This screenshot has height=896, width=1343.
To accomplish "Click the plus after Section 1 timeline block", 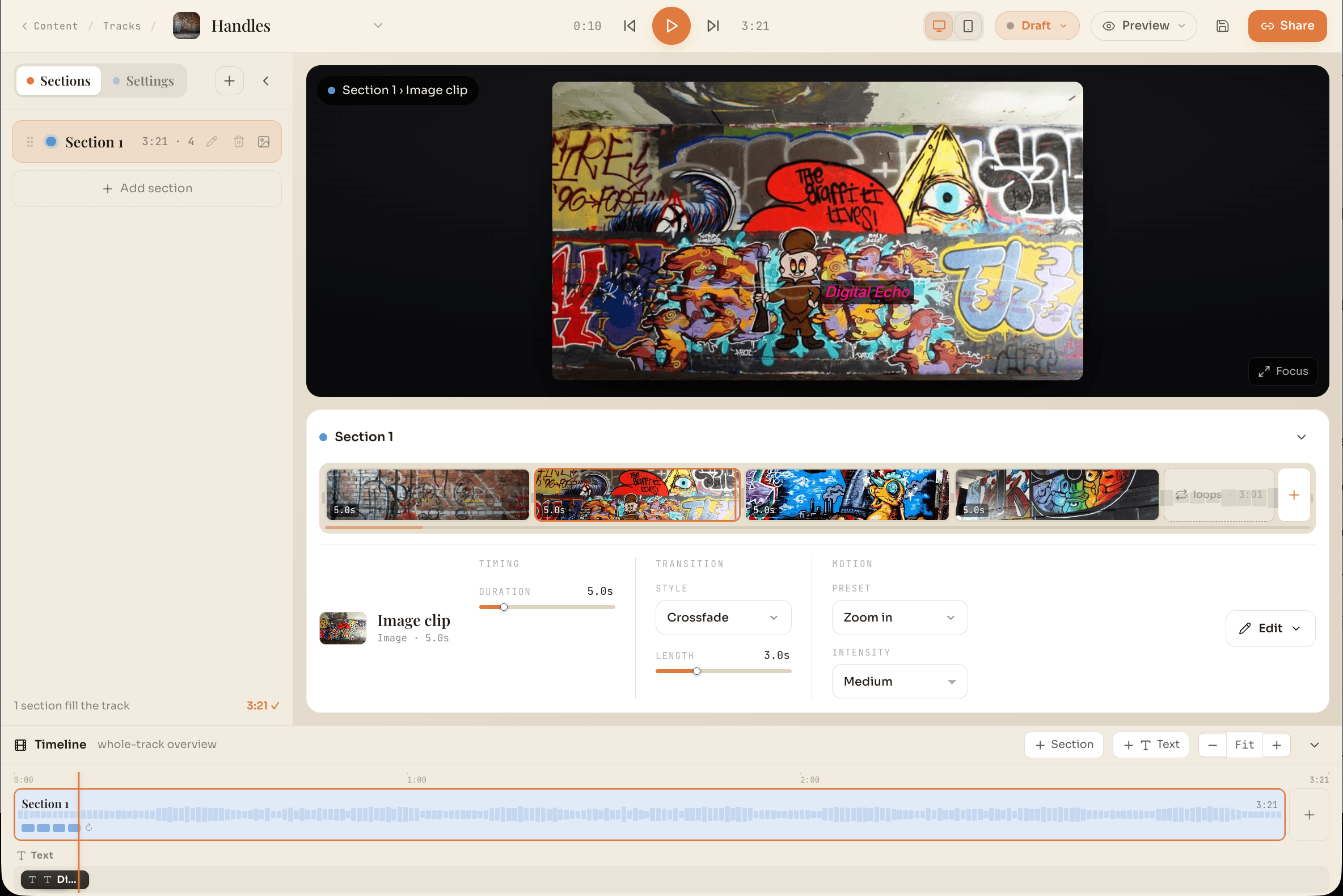I will 1309,814.
